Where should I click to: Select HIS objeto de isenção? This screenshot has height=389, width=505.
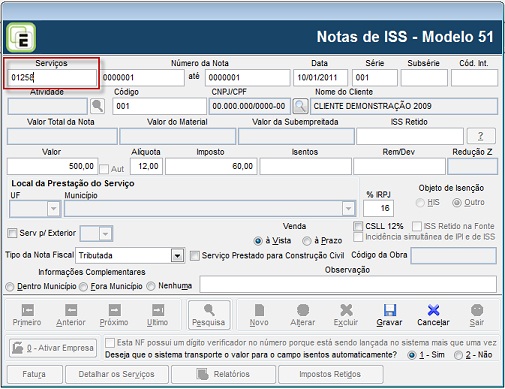(x=420, y=203)
